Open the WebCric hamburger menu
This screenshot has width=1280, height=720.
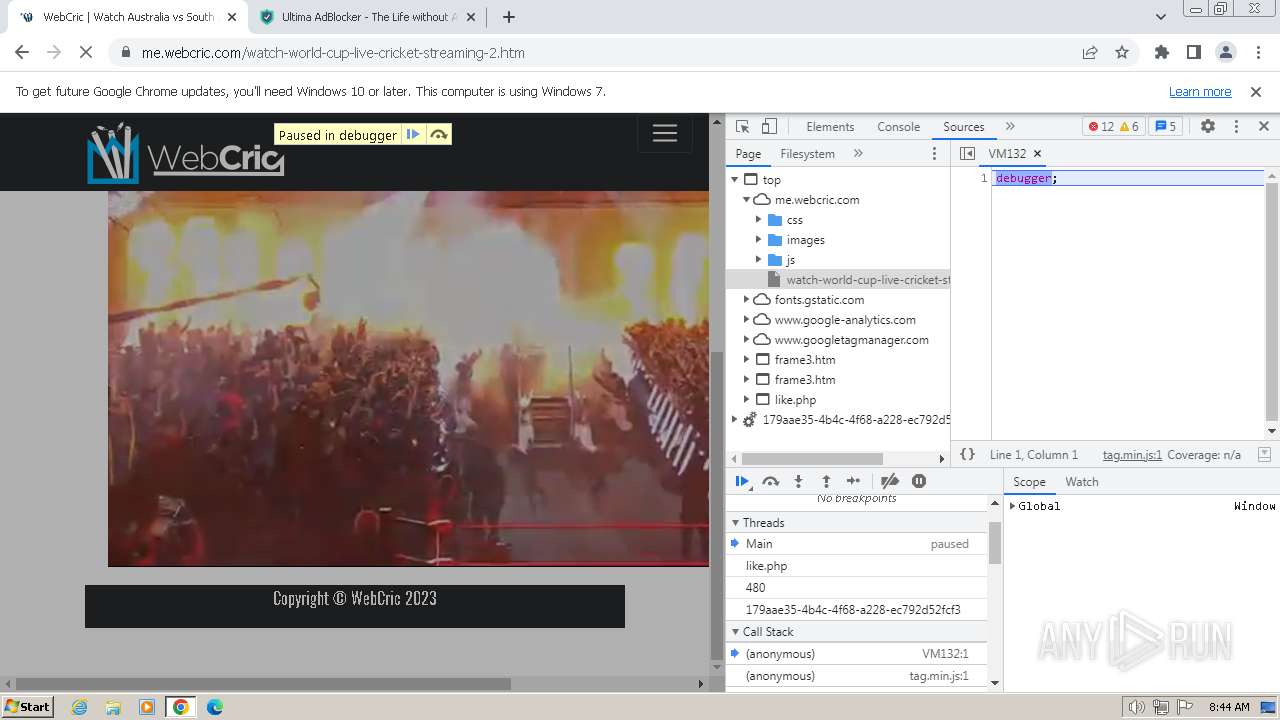[x=665, y=134]
